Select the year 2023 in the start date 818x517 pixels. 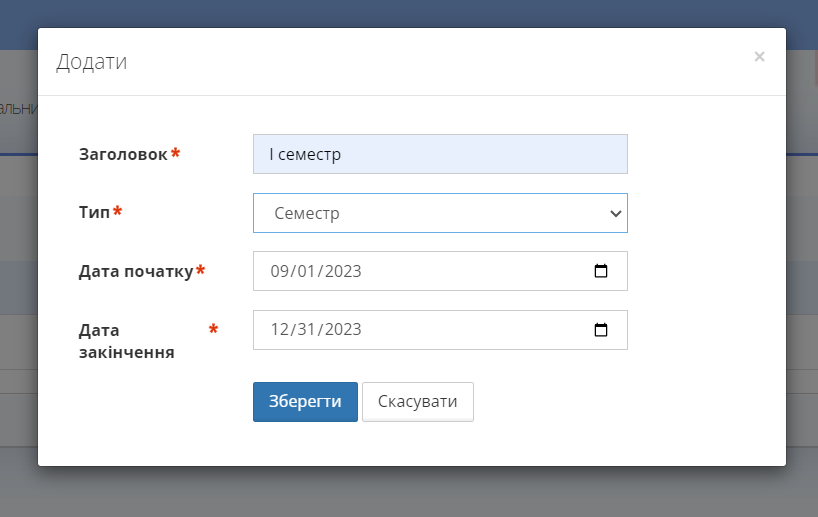click(342, 271)
